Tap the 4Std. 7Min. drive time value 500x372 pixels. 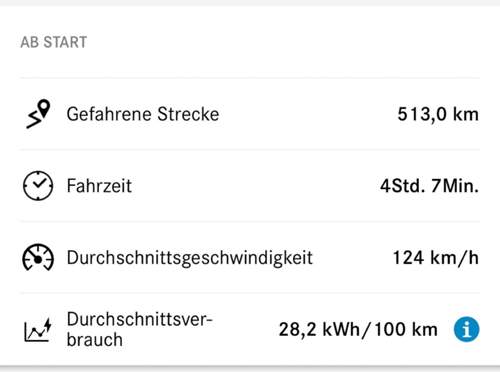(x=429, y=186)
